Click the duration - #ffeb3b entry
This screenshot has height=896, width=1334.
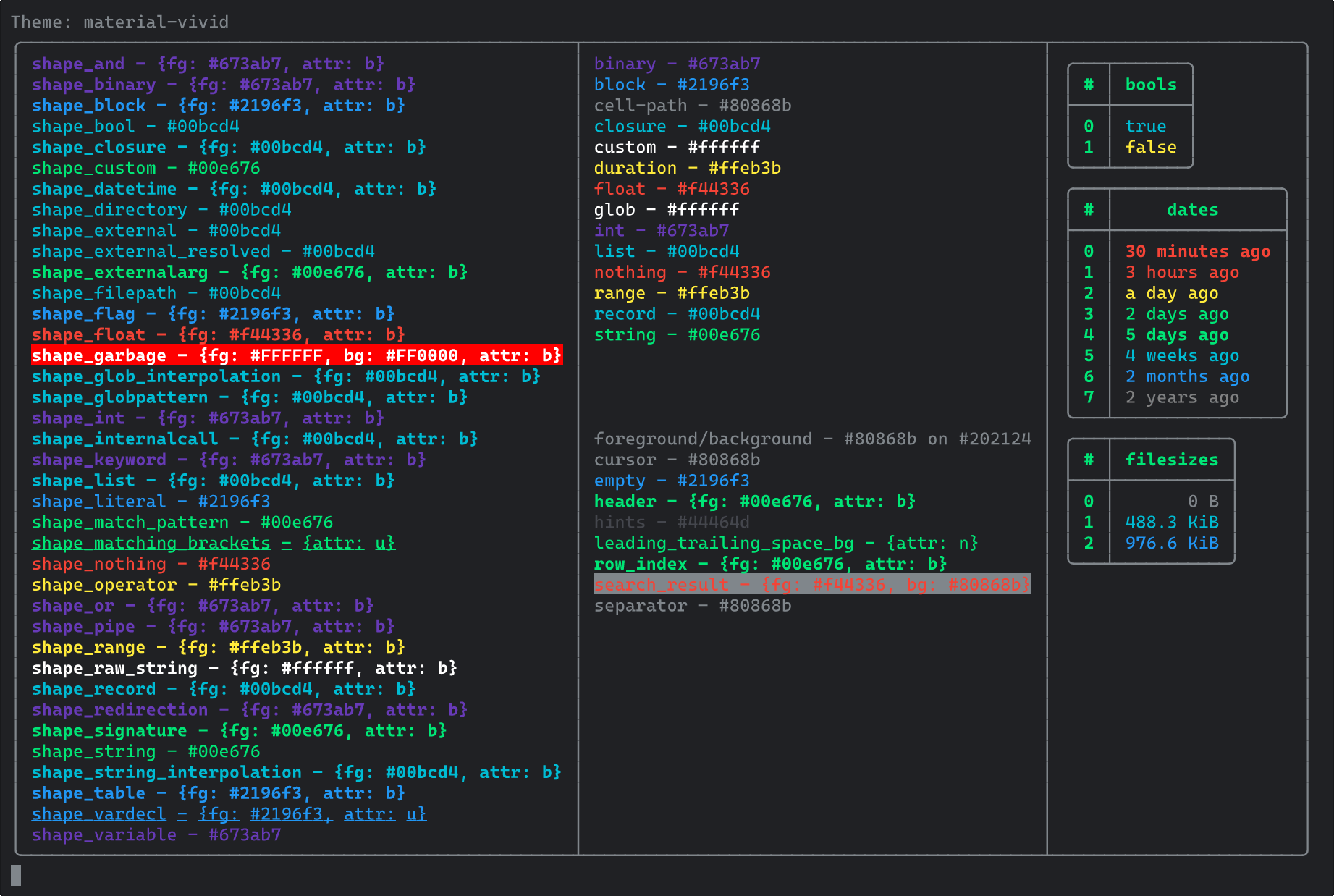(x=688, y=168)
